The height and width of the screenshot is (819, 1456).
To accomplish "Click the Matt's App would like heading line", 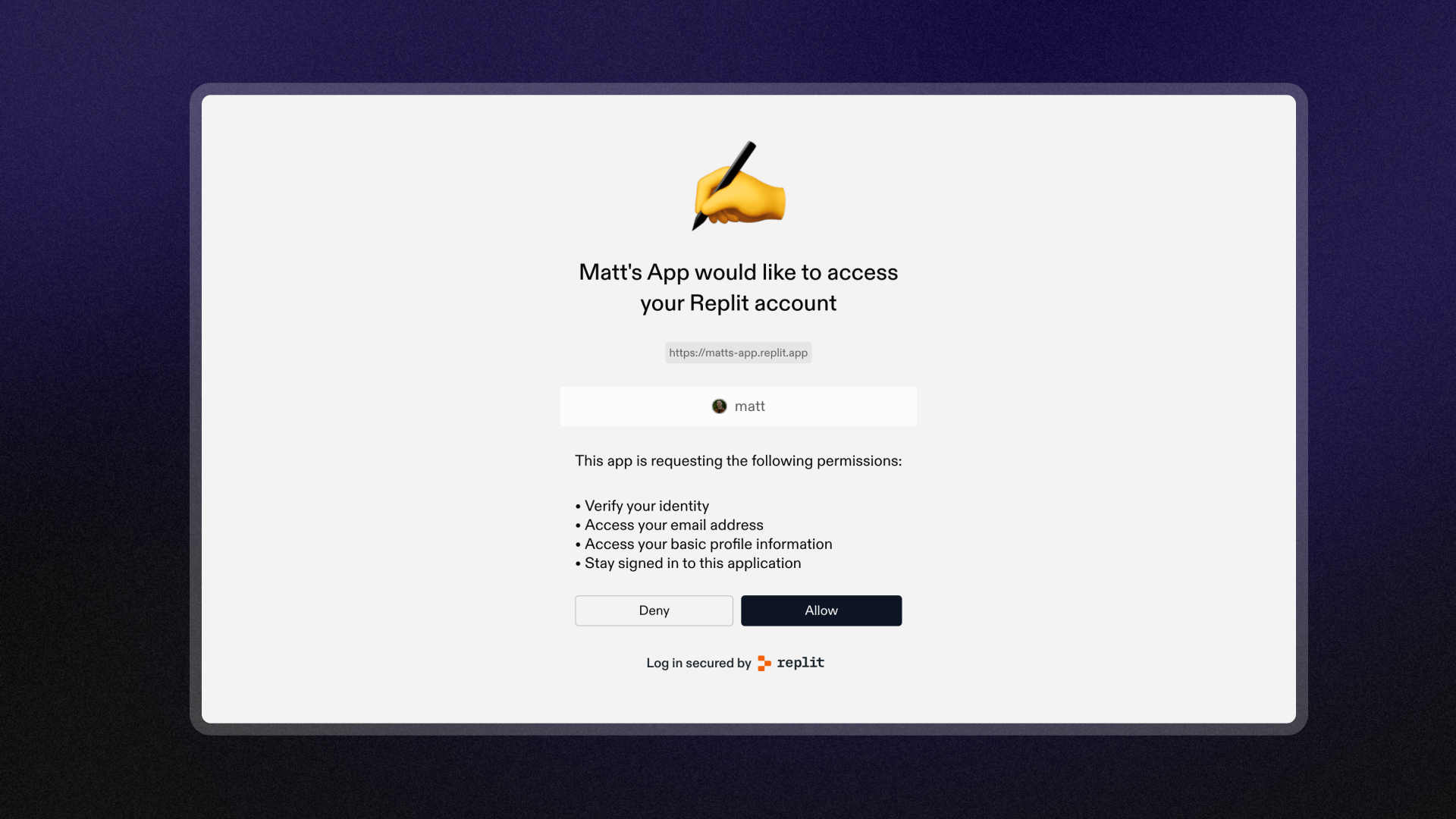I will 738,272.
